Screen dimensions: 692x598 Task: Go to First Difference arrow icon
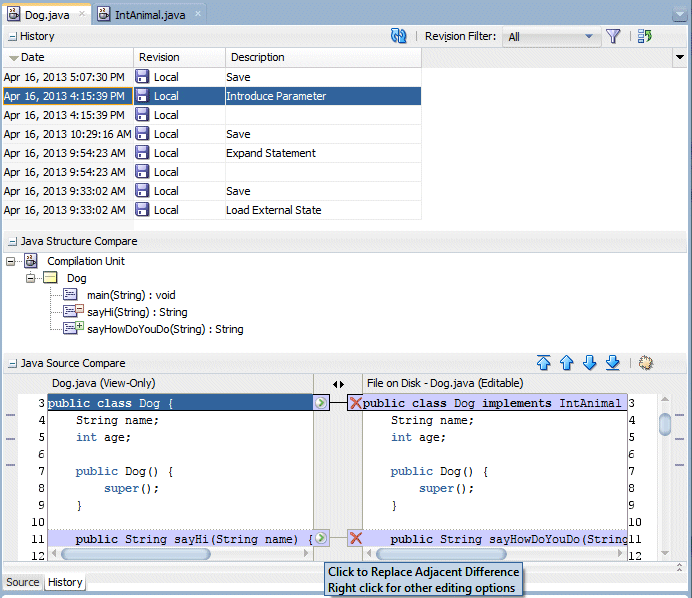(x=544, y=363)
